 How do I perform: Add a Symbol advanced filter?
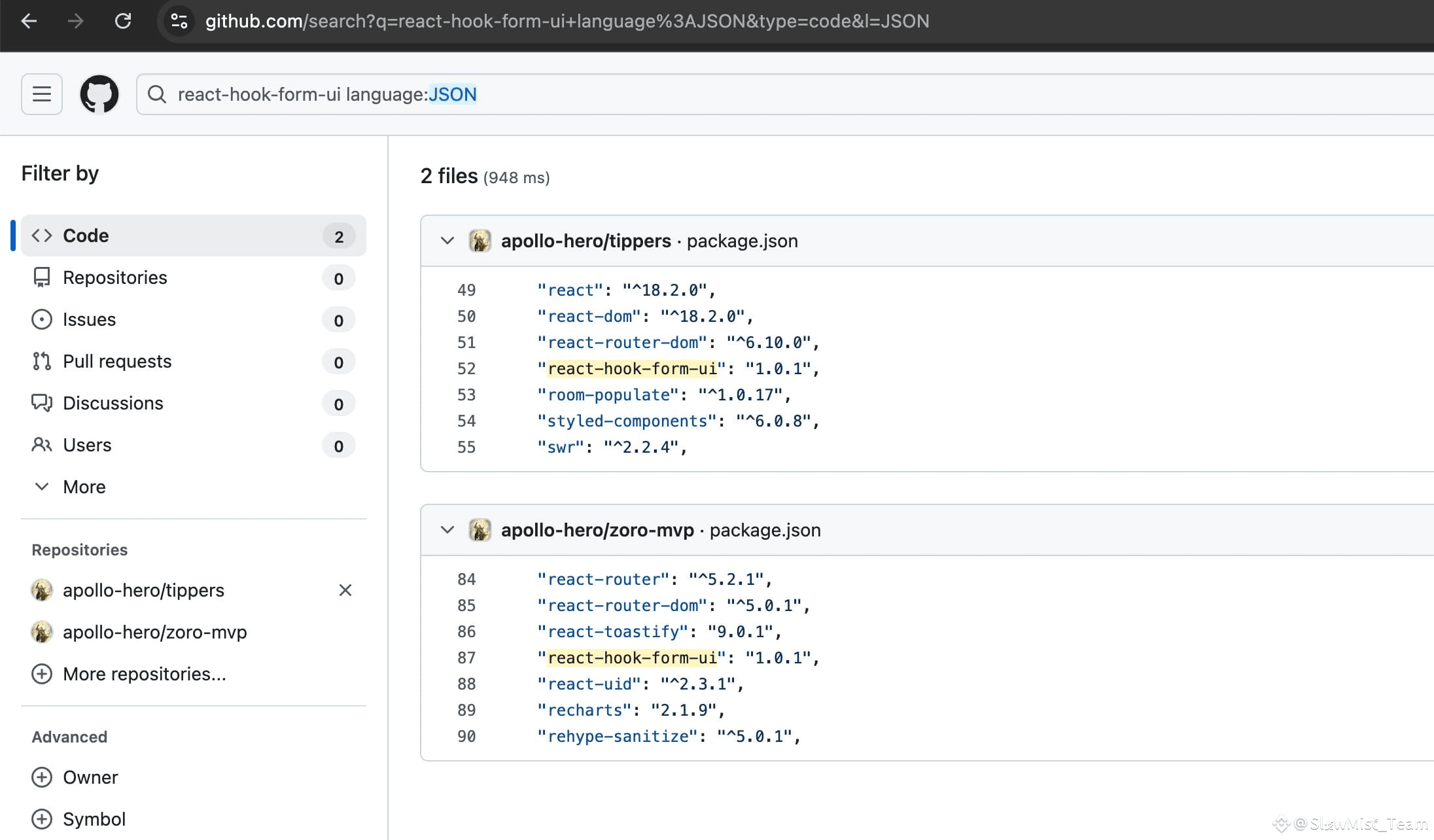pos(94,819)
